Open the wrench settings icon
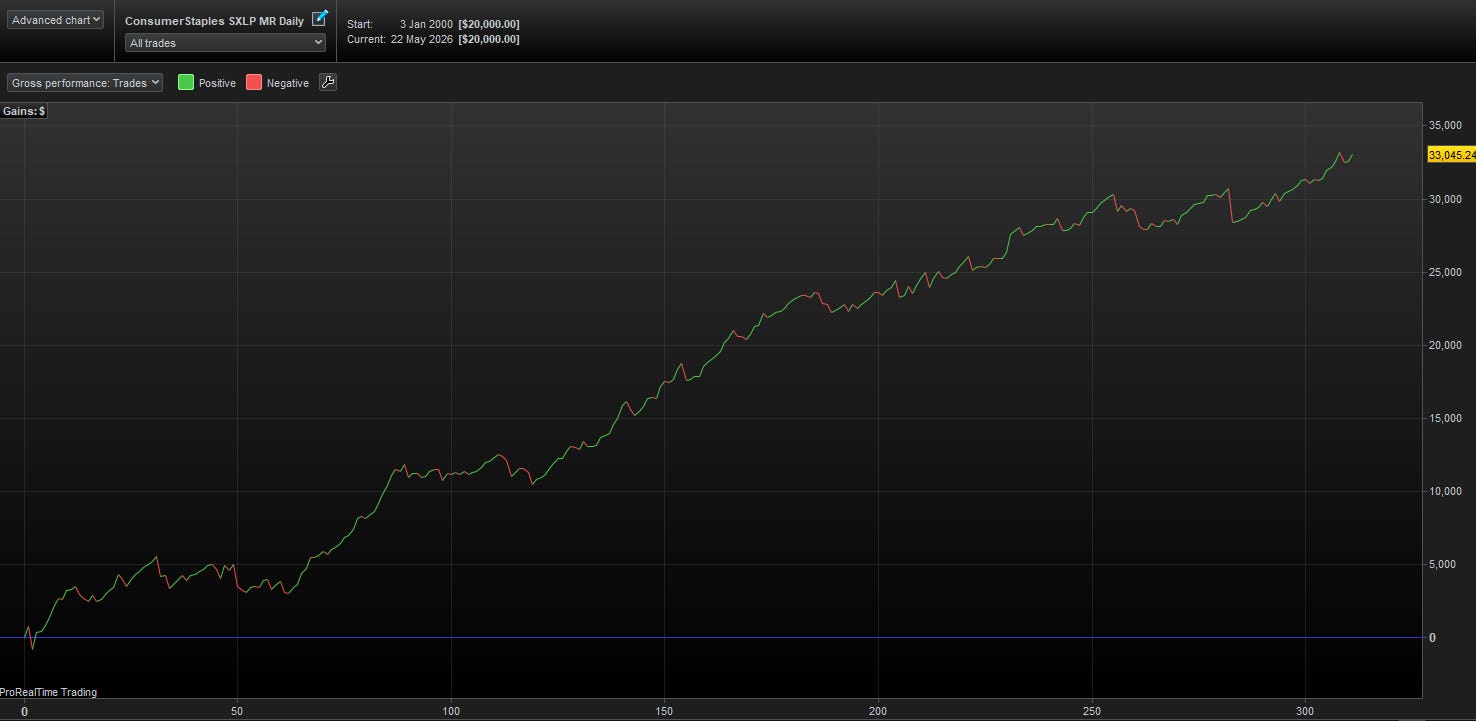Image resolution: width=1476 pixels, height=721 pixels. click(328, 83)
